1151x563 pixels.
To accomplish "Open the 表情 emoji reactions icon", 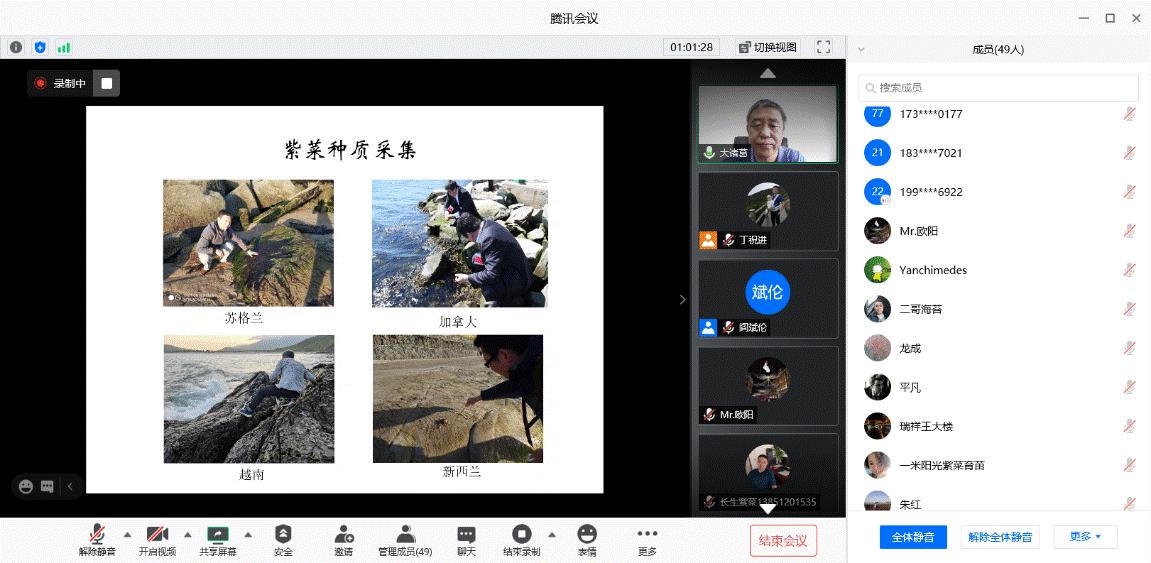I will click(587, 539).
